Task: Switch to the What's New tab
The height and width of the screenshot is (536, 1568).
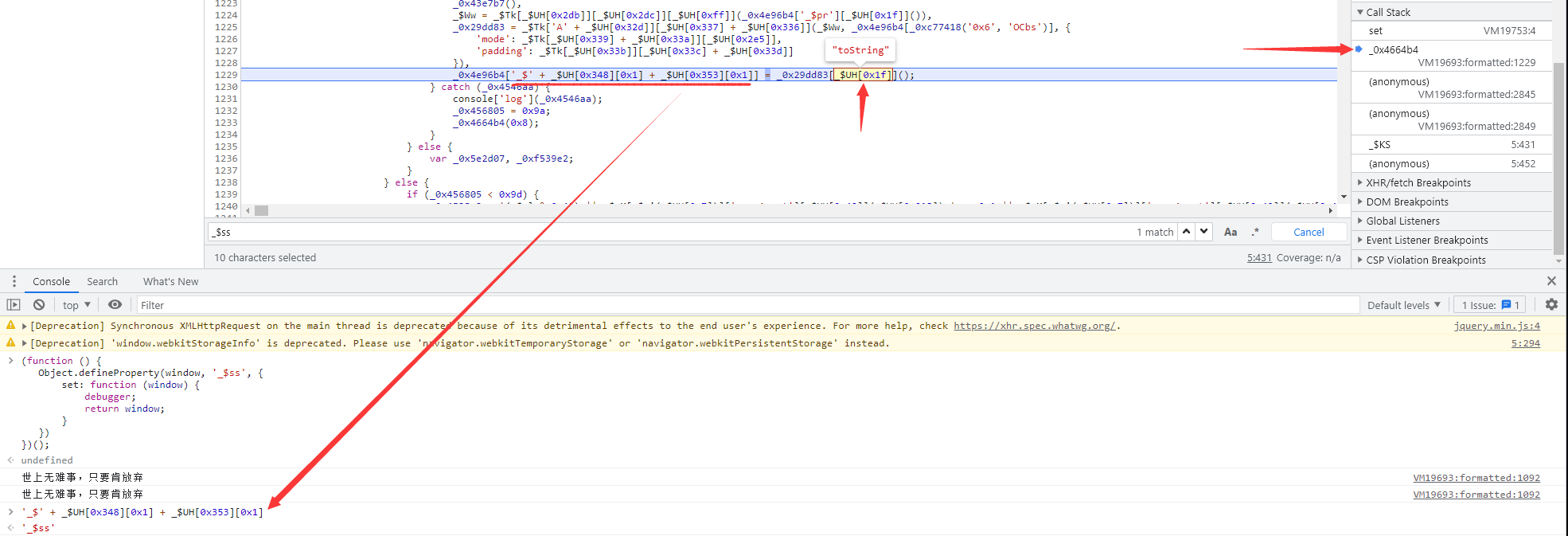Action: [x=170, y=281]
